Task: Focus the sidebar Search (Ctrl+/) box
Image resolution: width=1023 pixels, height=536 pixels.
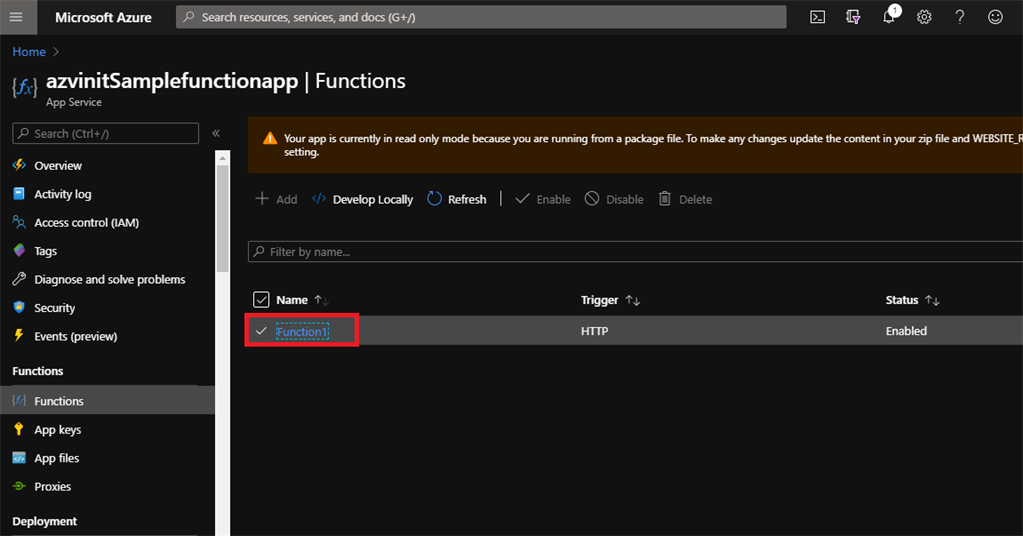Action: coord(106,133)
